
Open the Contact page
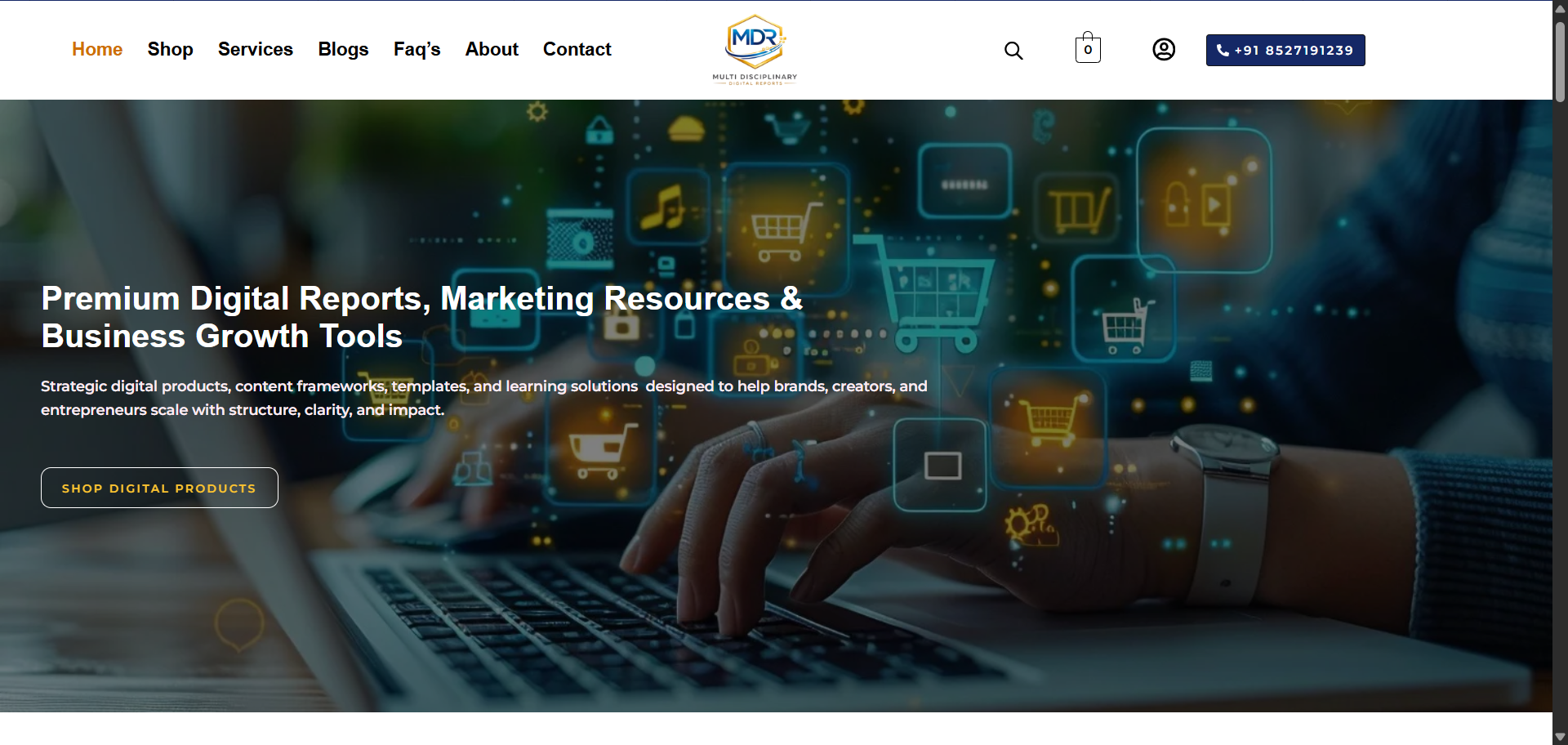click(577, 49)
